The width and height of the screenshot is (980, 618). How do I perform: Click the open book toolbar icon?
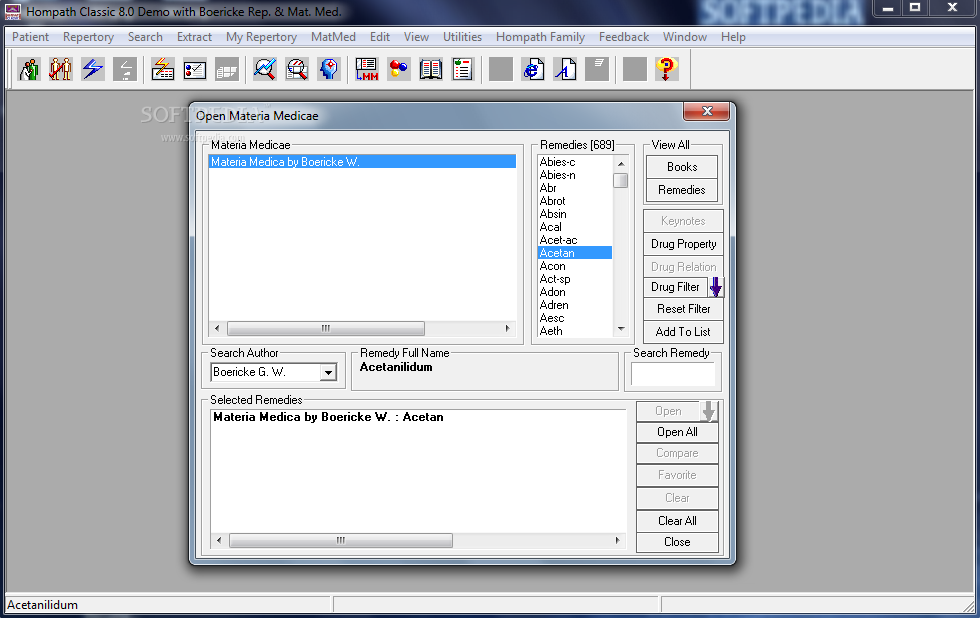tap(431, 69)
